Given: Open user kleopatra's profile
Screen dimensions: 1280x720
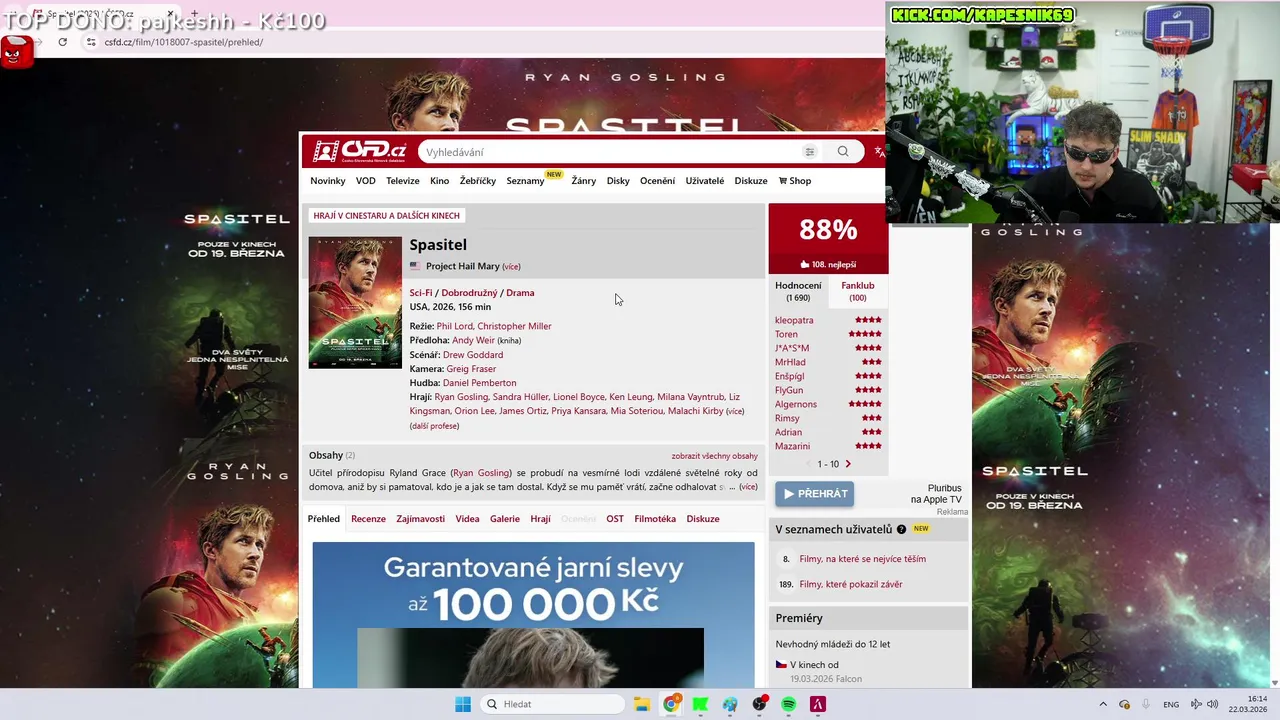Looking at the screenshot, I should coord(794,320).
